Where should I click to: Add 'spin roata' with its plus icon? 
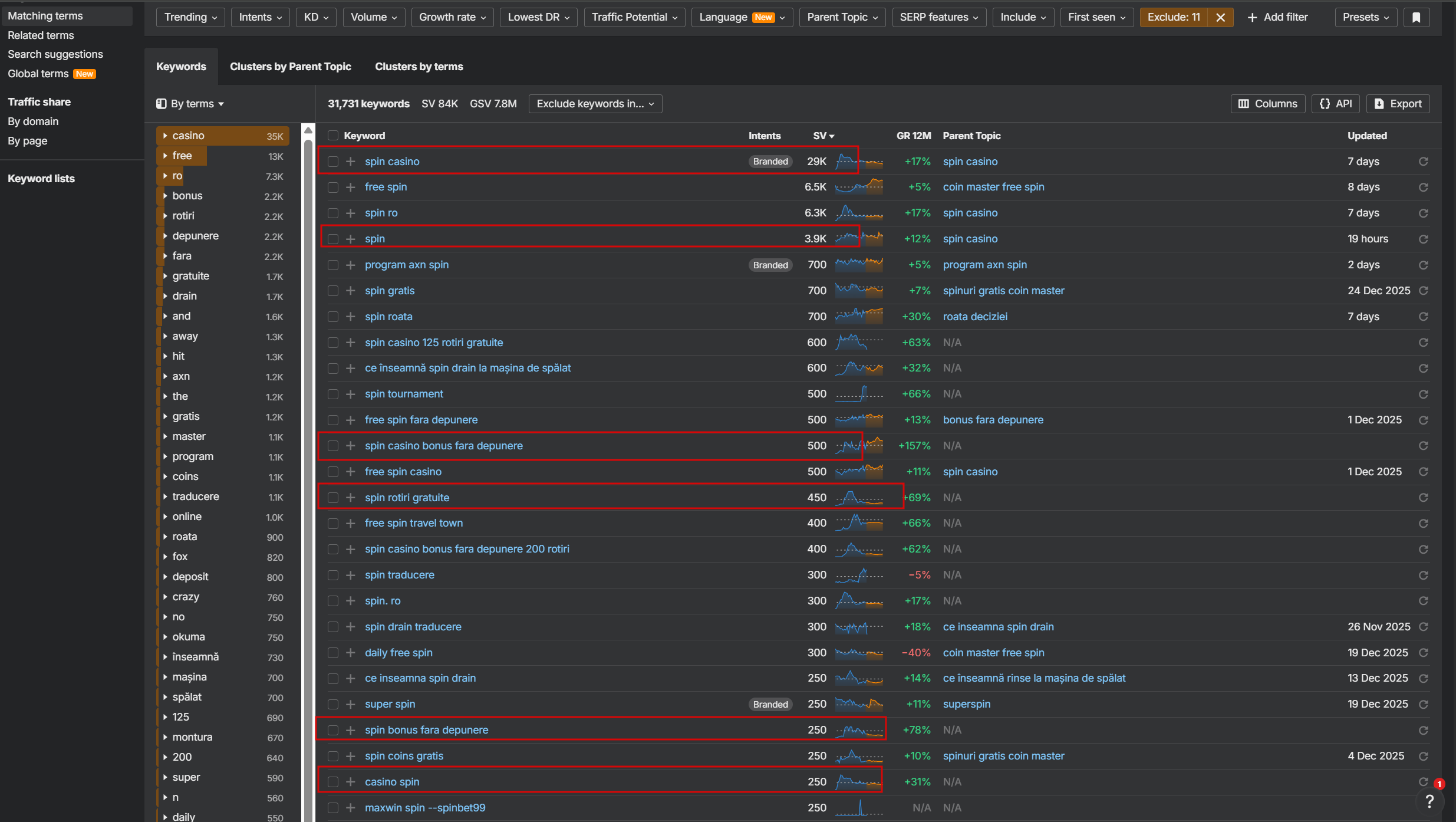click(351, 317)
